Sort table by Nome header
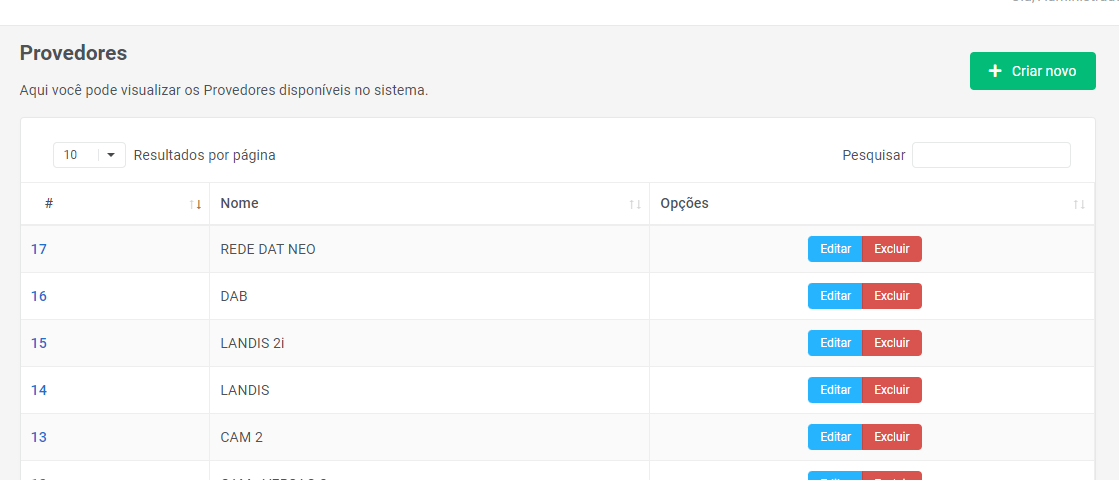 pyautogui.click(x=240, y=204)
